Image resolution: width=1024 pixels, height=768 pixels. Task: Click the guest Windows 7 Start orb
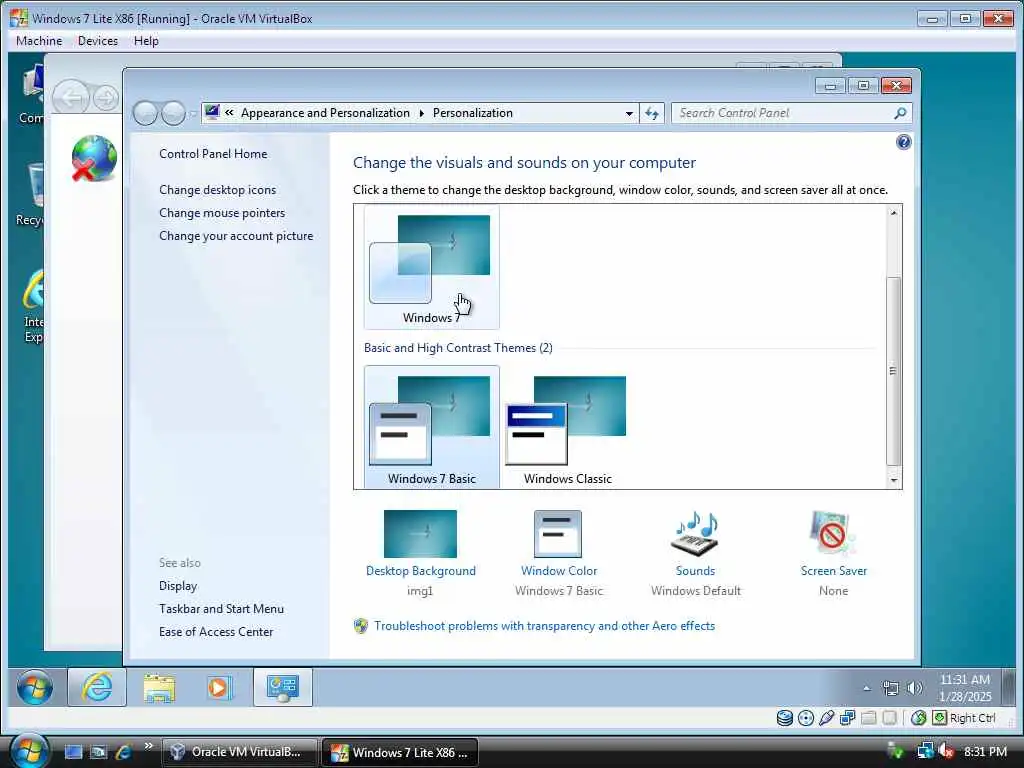(35, 688)
